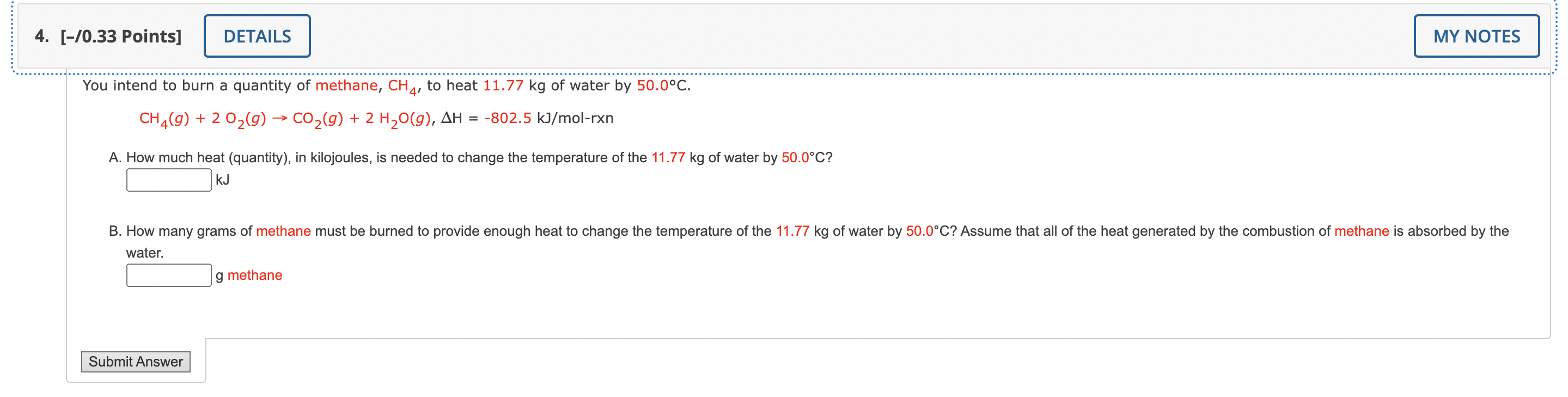Click the kJ unit label beside answer box
The width and height of the screenshot is (1568, 397).
click(223, 180)
